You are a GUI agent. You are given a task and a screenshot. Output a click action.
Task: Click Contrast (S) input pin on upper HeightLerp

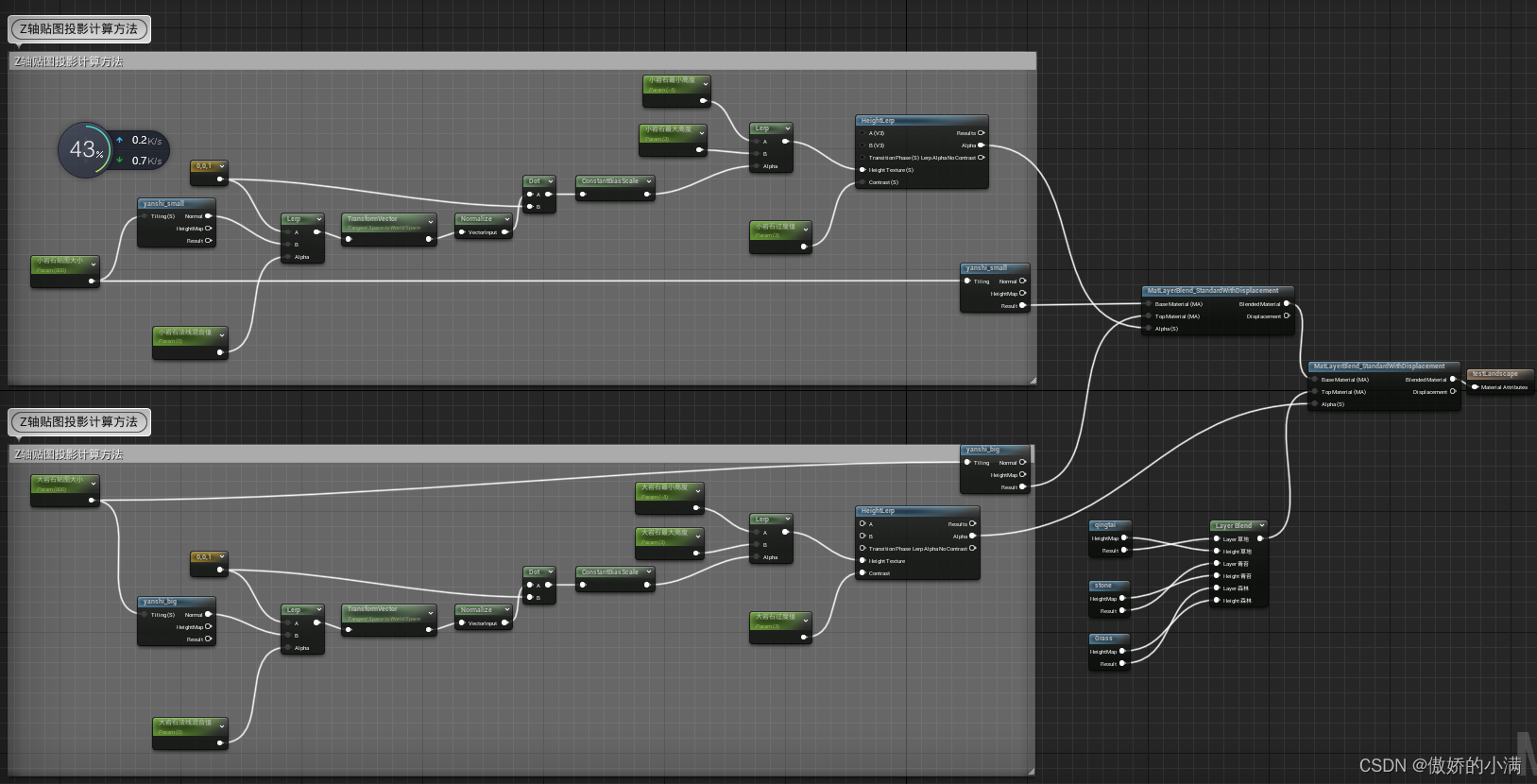click(862, 182)
